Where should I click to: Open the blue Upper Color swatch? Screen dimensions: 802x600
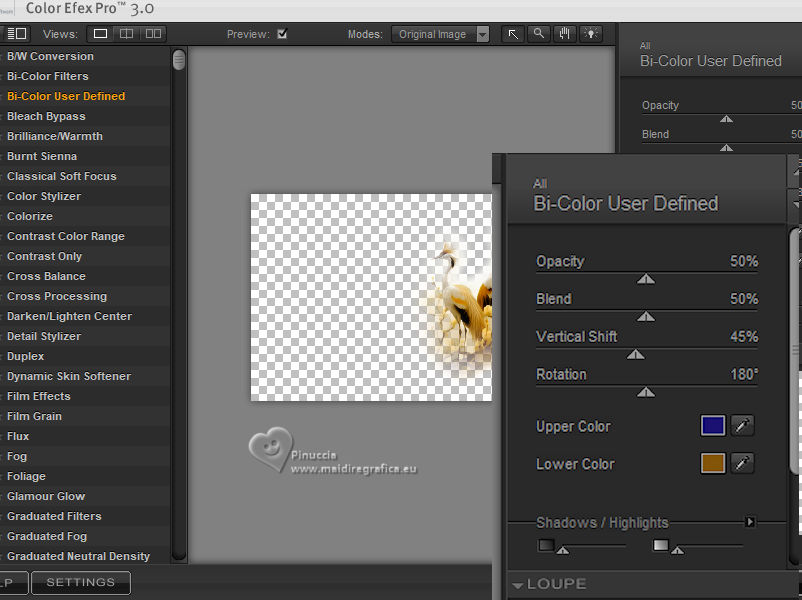coord(712,426)
